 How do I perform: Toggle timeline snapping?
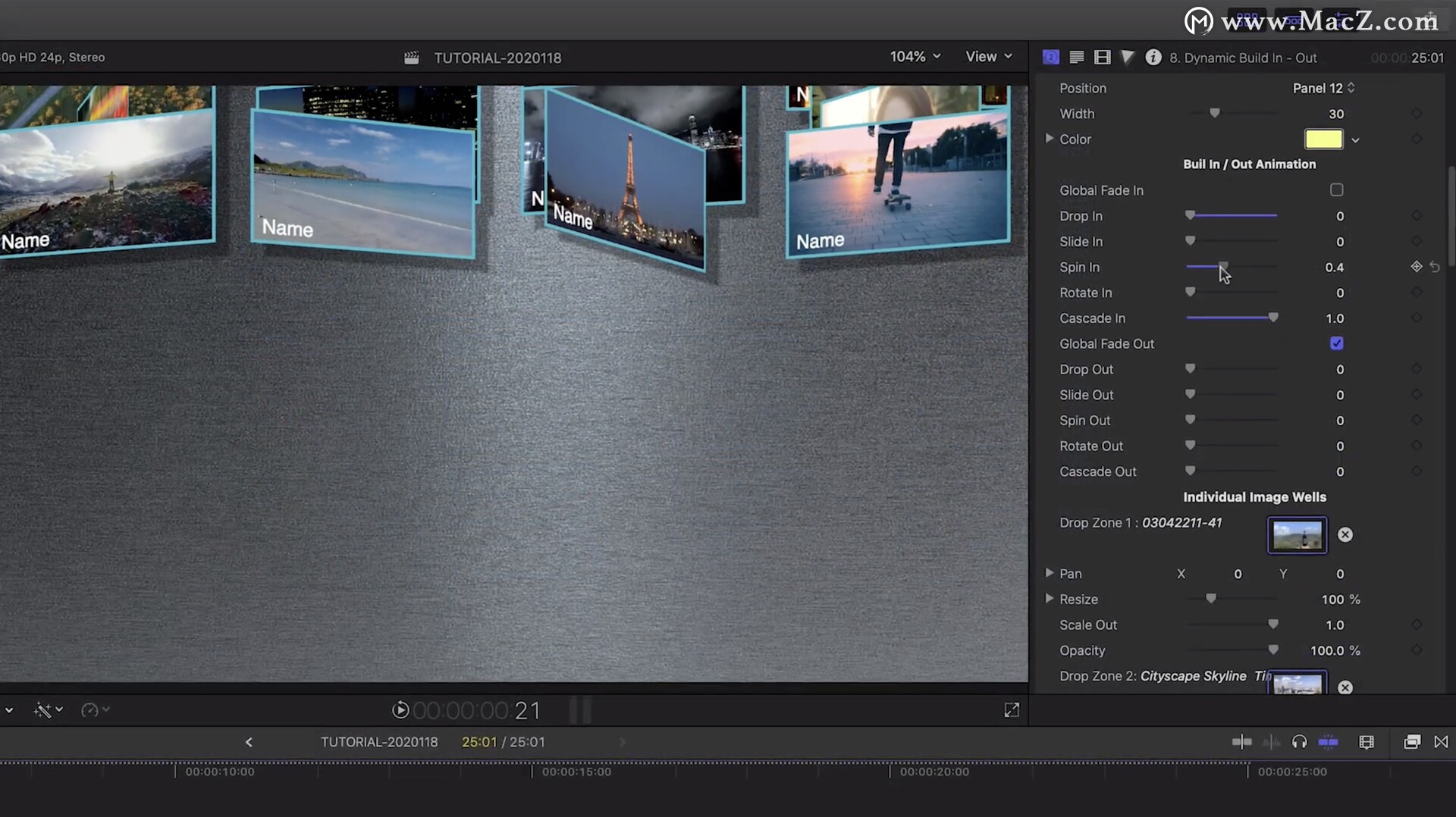pyautogui.click(x=1329, y=742)
